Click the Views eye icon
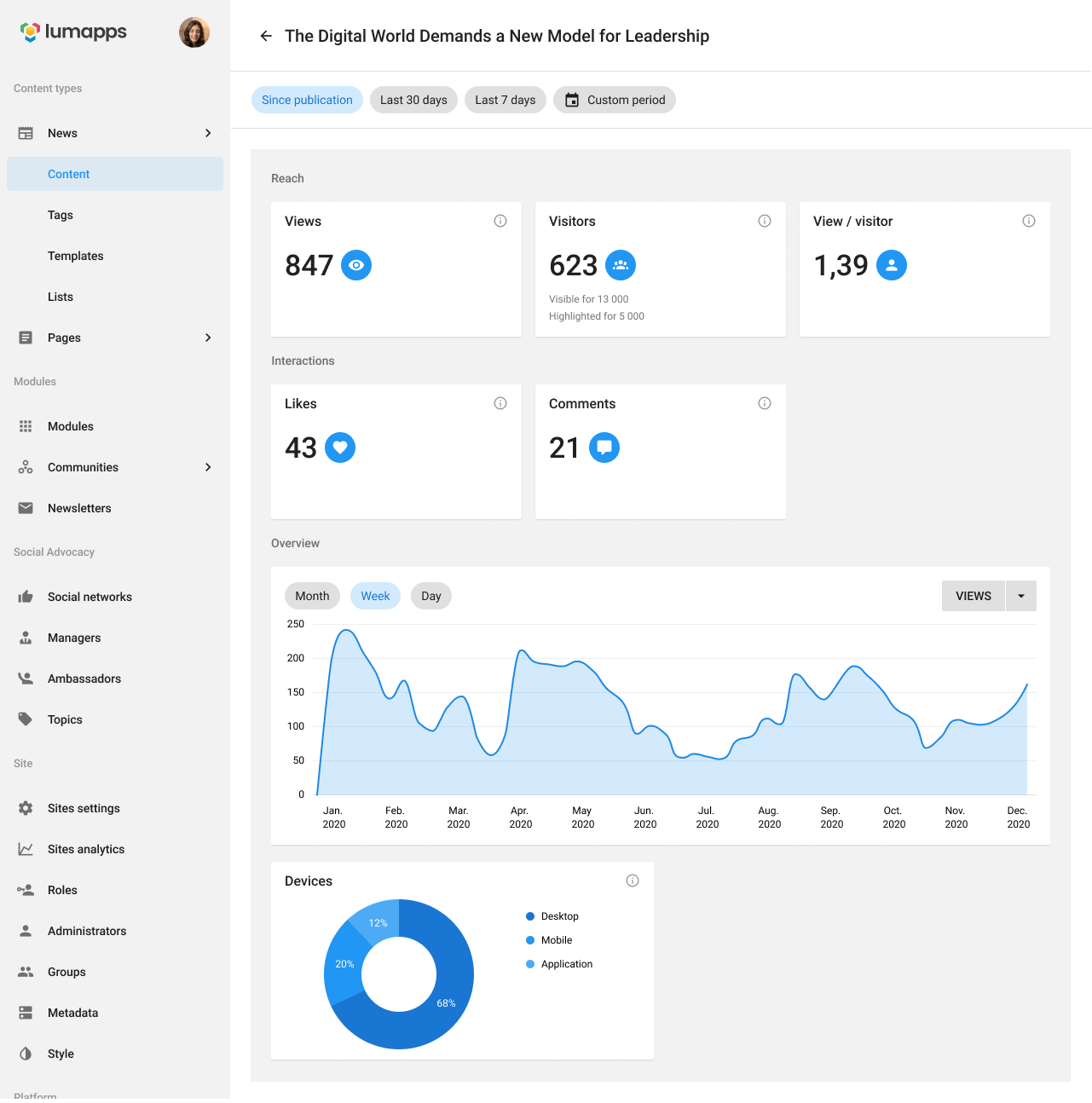 [356, 265]
